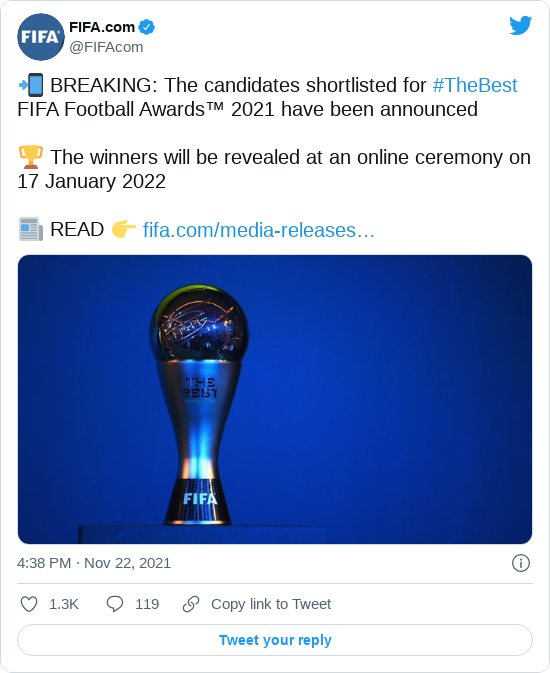Open the trophy image in the tweet
The height and width of the screenshot is (673, 550).
(x=275, y=399)
